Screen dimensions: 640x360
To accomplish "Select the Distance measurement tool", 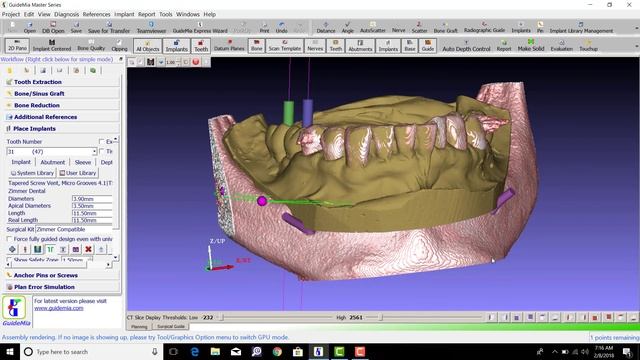I will (x=326, y=27).
